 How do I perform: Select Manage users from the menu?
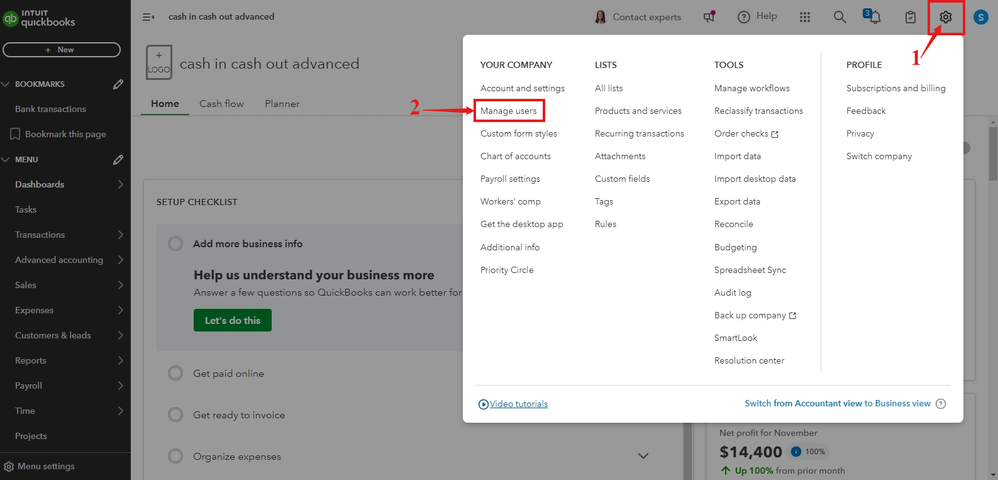508,111
